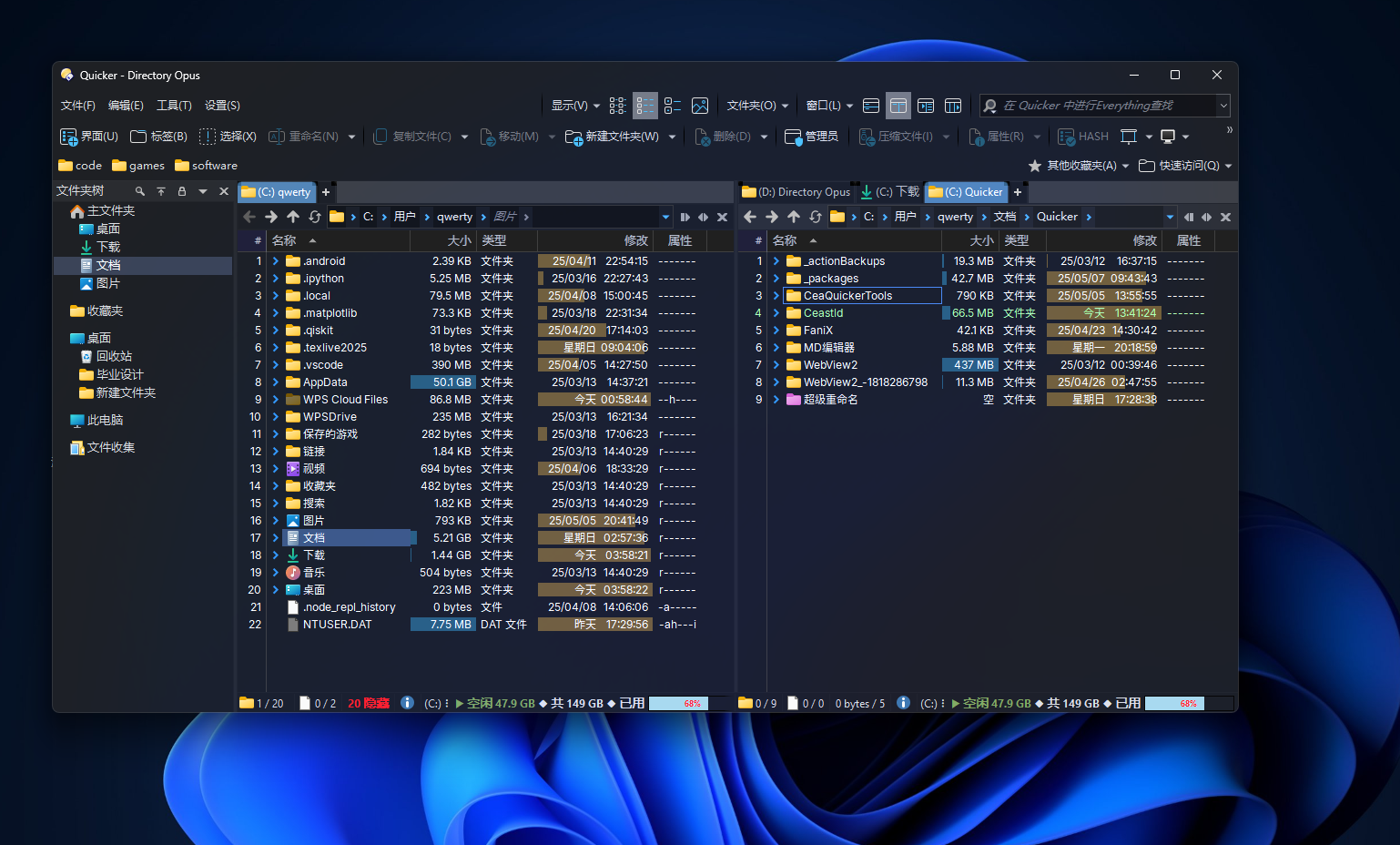
Task: Toggle dual vertical display layout icon
Action: (898, 106)
